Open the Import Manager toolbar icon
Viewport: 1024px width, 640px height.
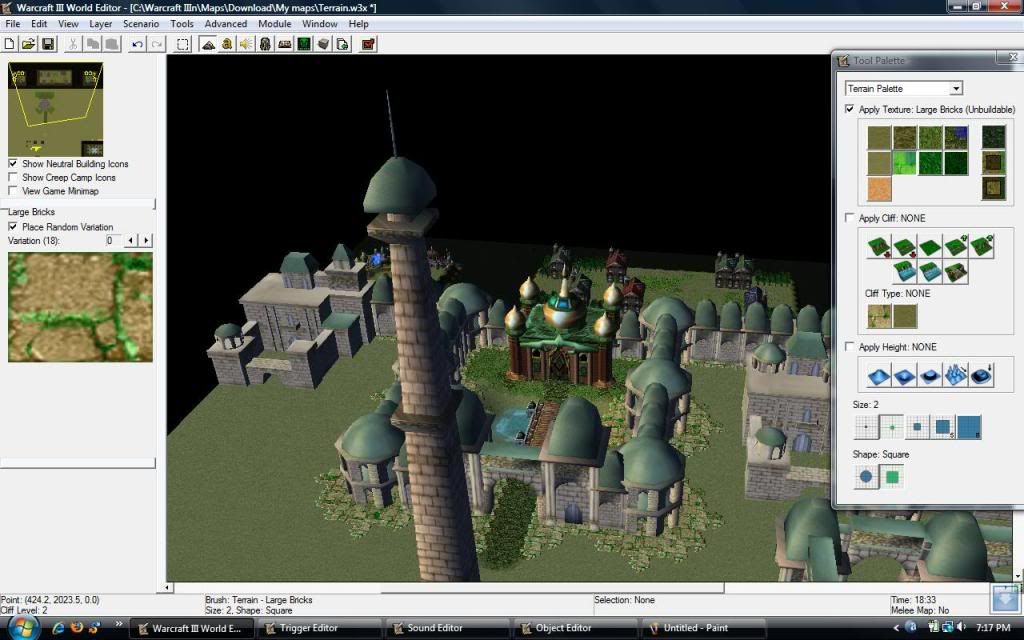click(x=343, y=44)
